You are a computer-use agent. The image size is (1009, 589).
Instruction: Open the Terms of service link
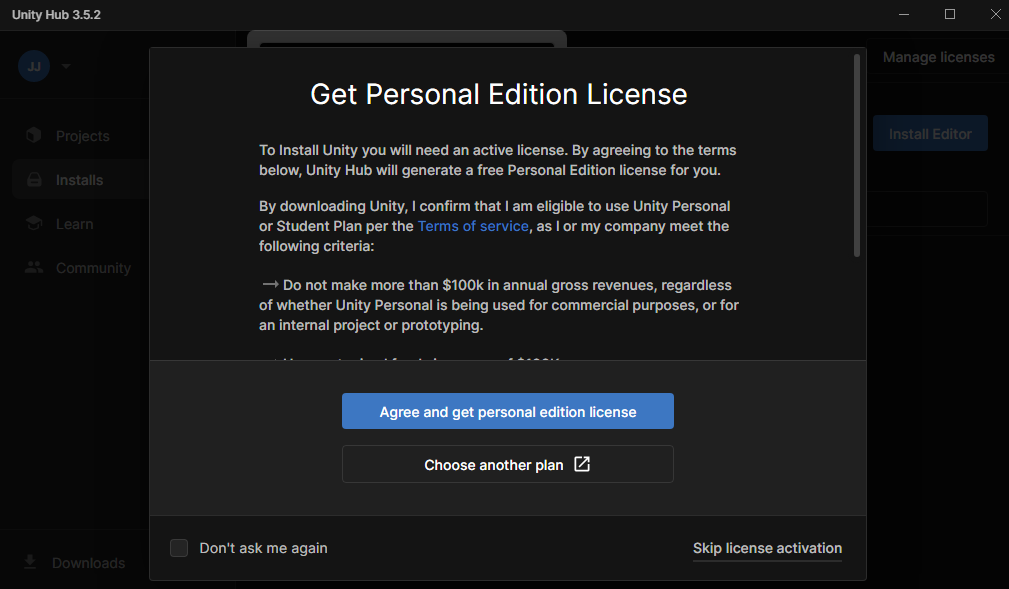click(x=473, y=226)
